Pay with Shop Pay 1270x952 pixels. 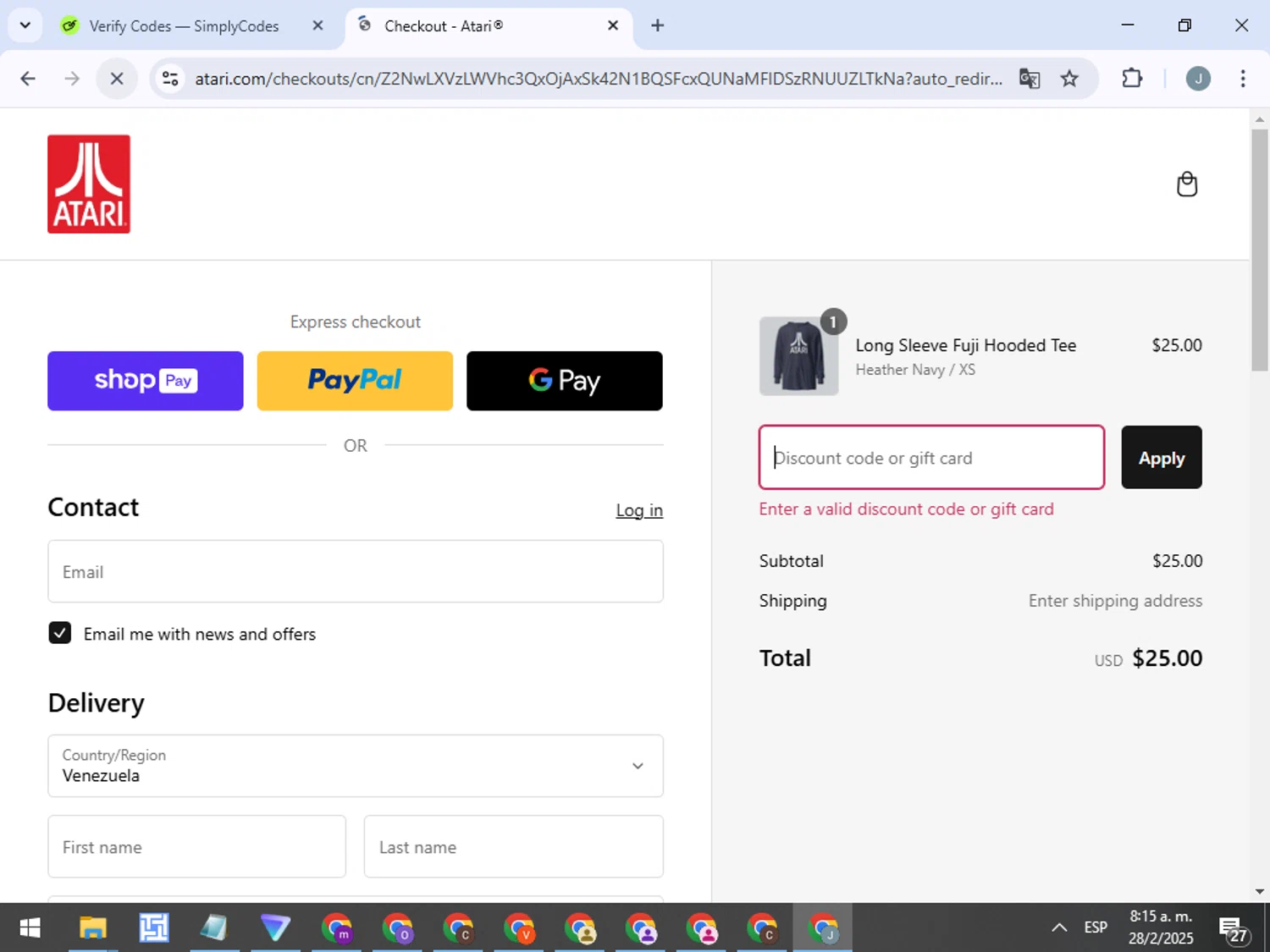[x=146, y=381]
